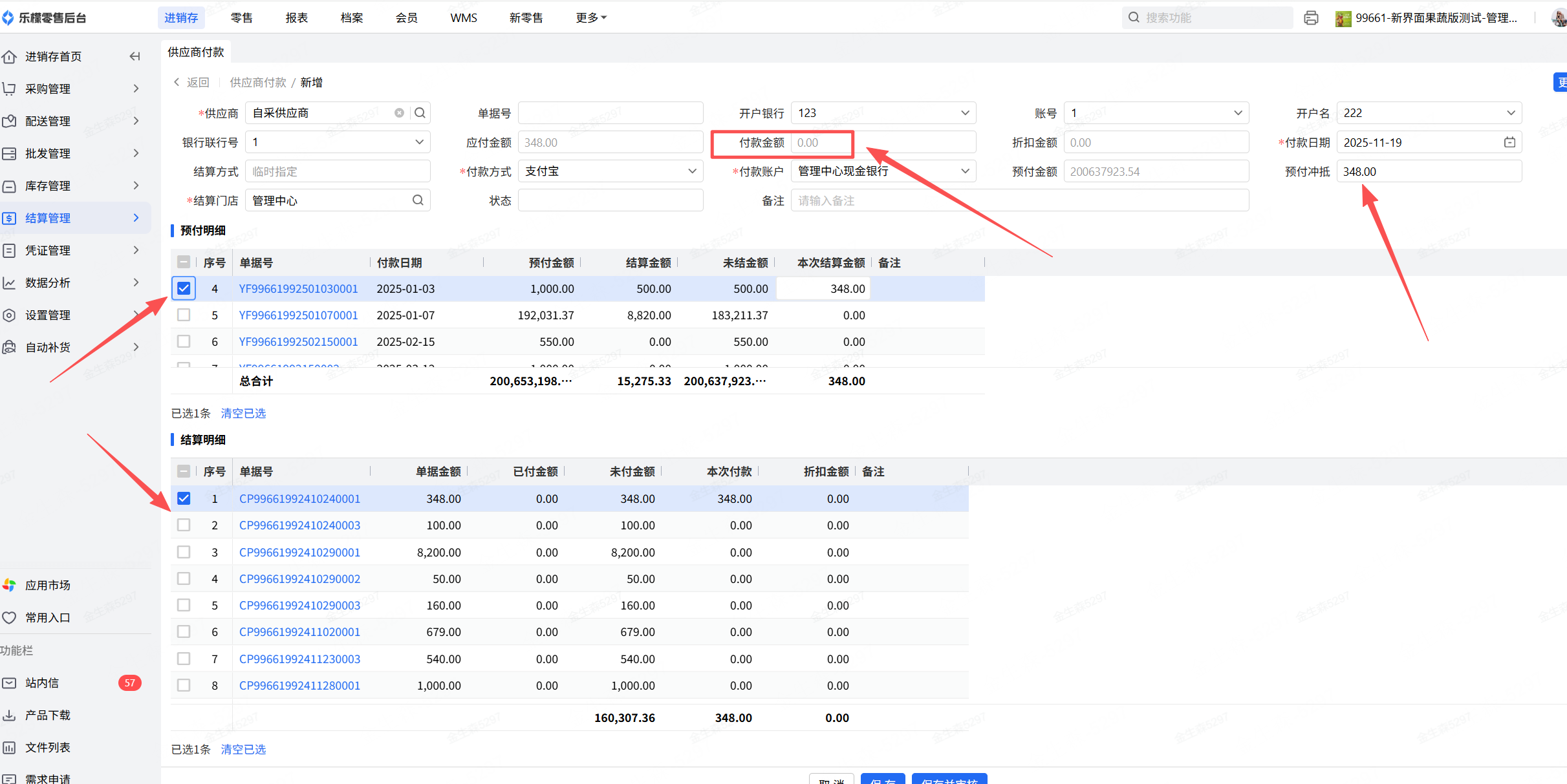
Task: Click the settlement store search icon
Action: pos(418,200)
